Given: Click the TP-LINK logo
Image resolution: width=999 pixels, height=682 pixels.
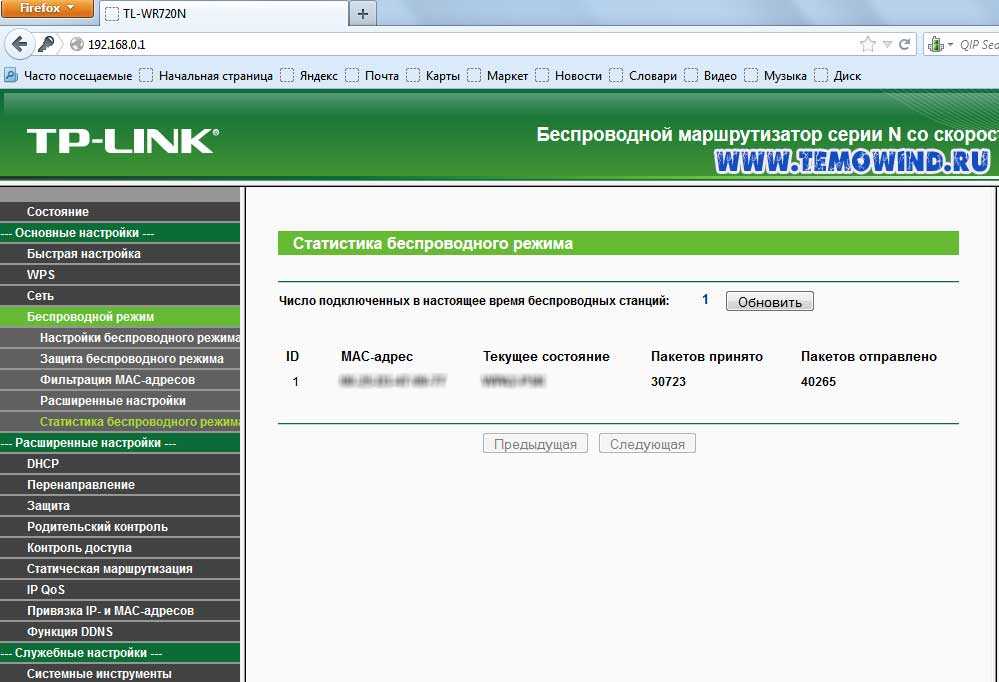Looking at the screenshot, I should (x=123, y=141).
